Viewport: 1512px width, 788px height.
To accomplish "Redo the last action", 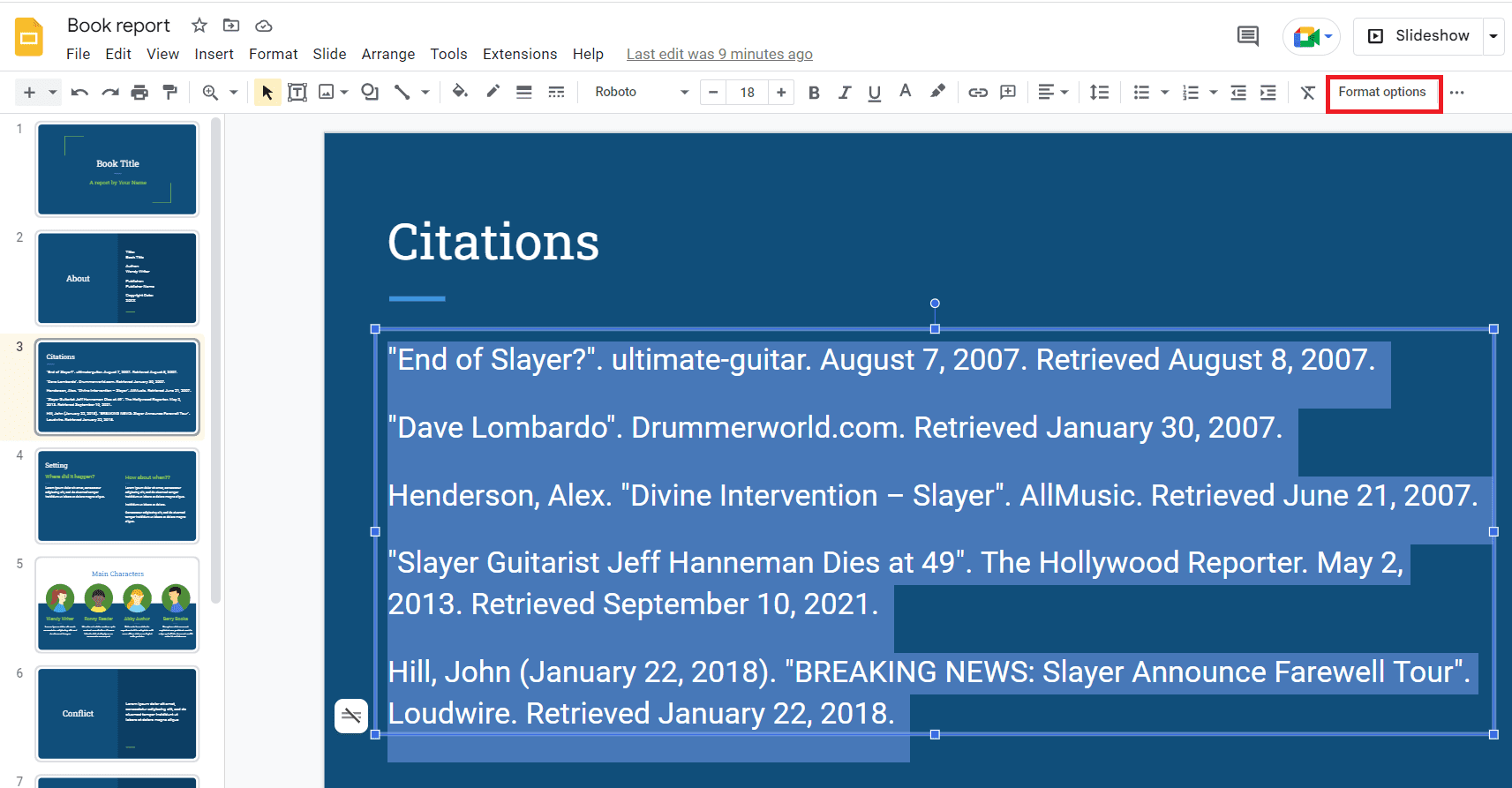I will click(109, 92).
